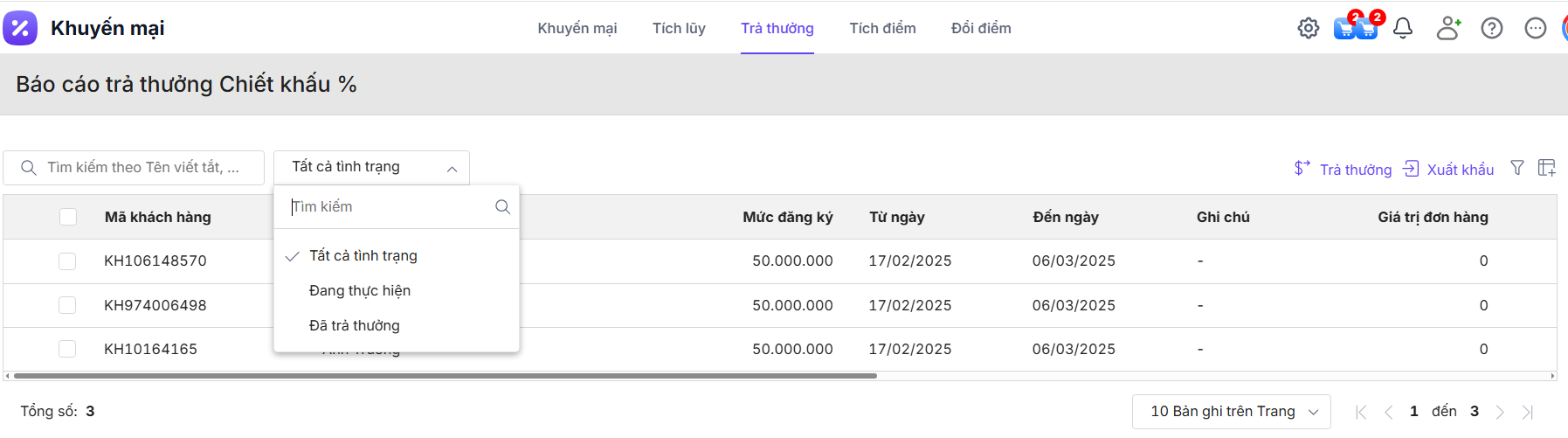Open the more options ellipsis icon
1568x438 pixels.
pos(1535,28)
